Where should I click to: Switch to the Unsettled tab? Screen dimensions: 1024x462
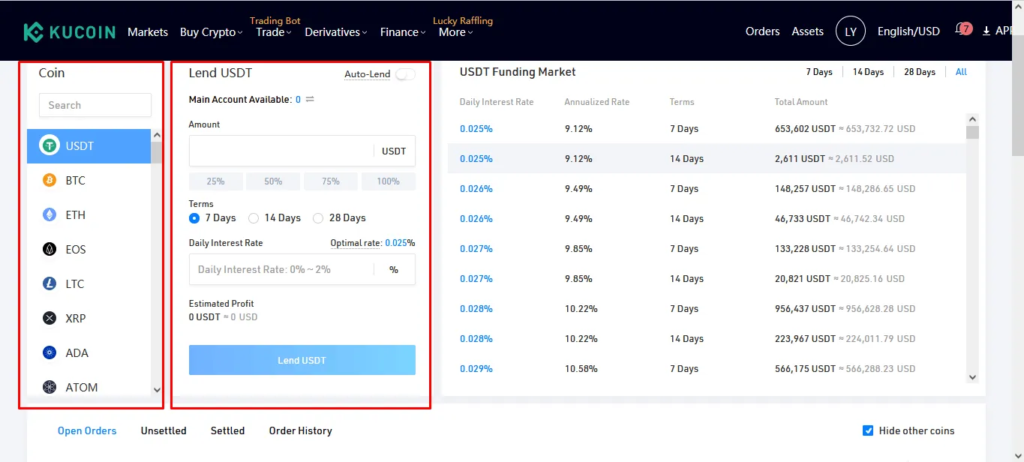[163, 431]
